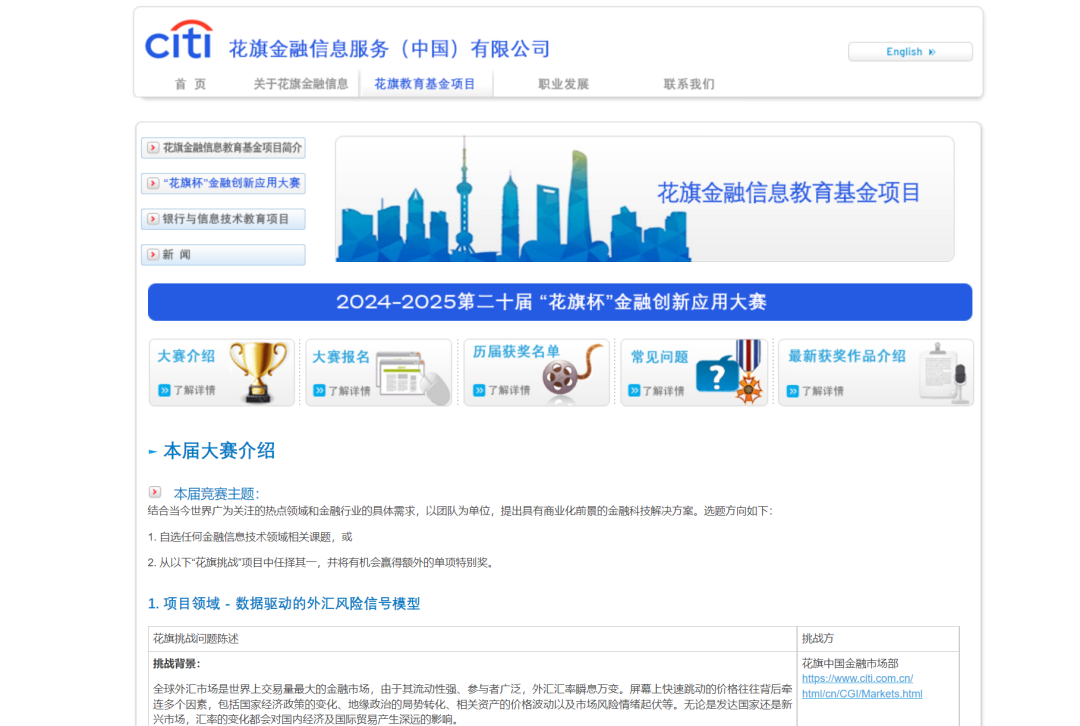Click the clipboard and microphone icon
1080x726 pixels.
[944, 373]
